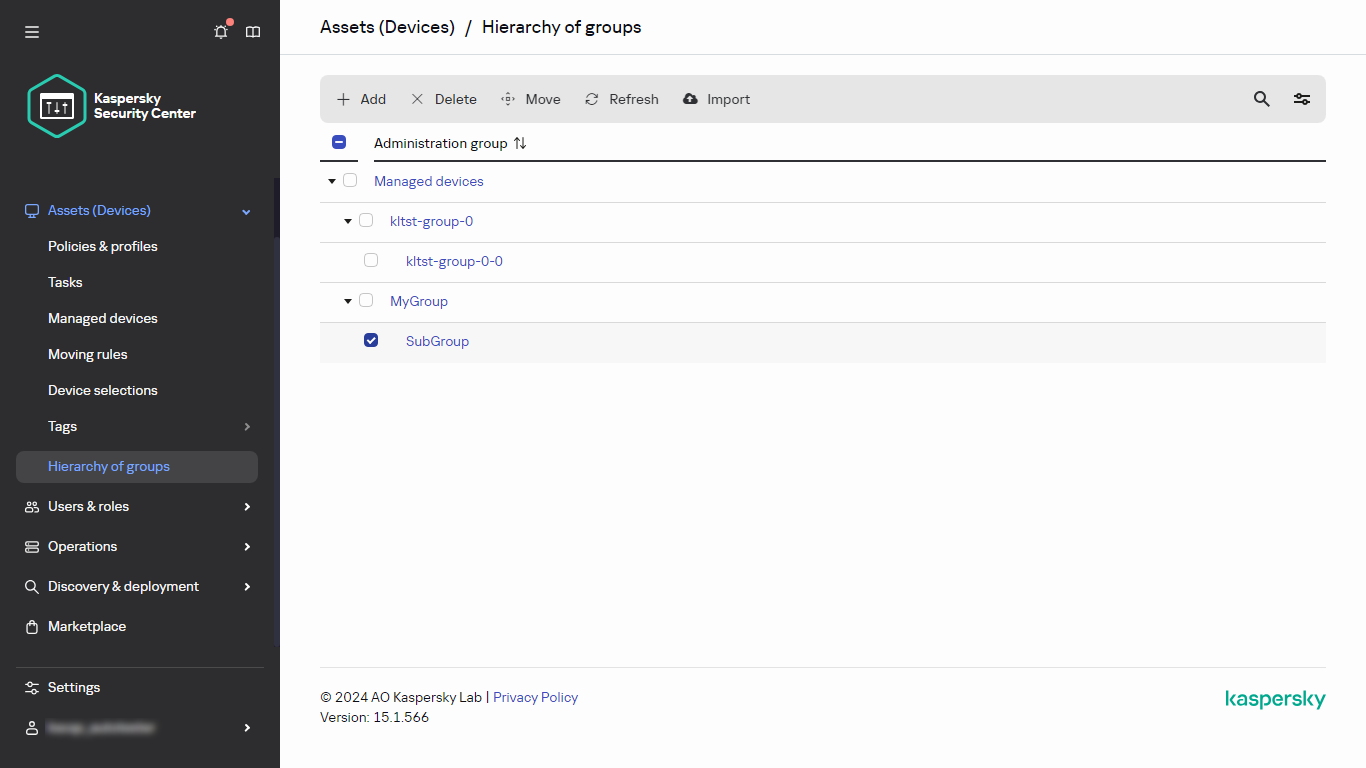Open the documentation book icon

[x=253, y=32]
